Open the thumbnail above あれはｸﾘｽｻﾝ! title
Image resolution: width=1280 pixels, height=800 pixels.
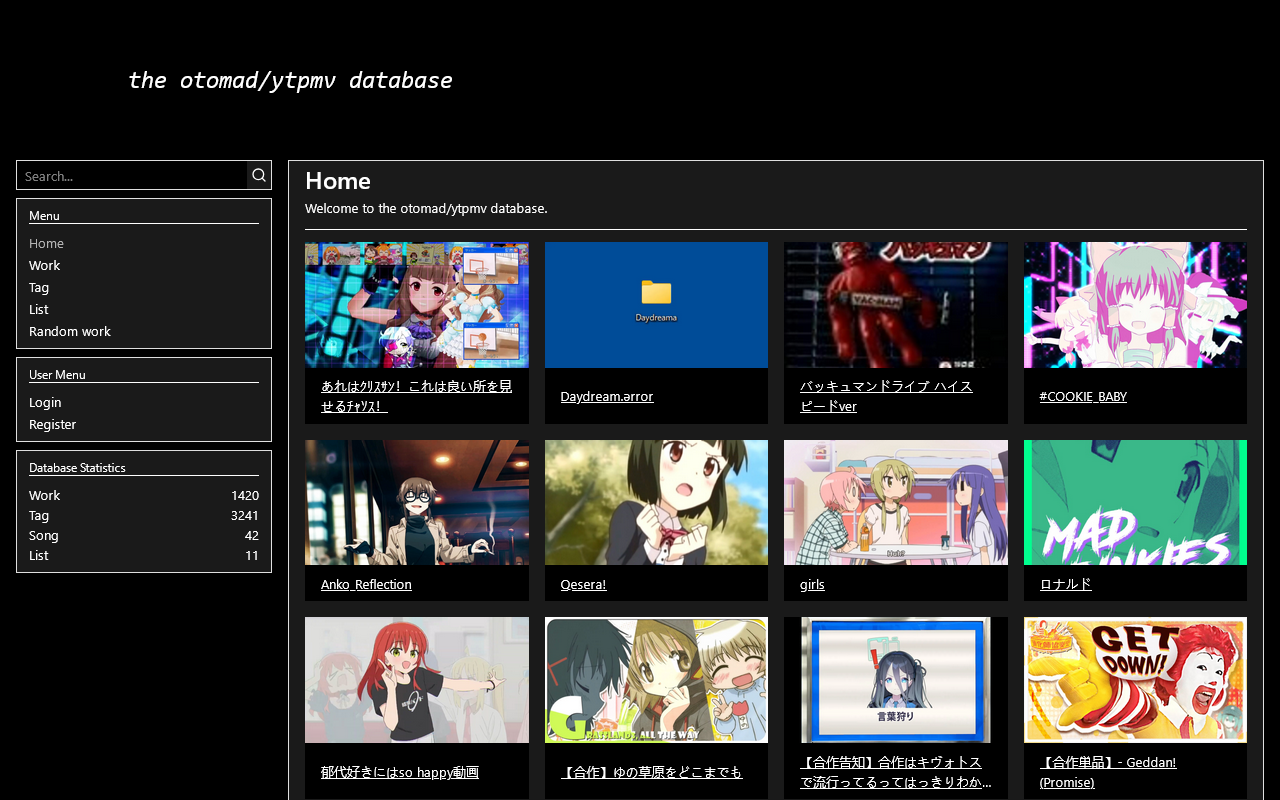pos(417,305)
